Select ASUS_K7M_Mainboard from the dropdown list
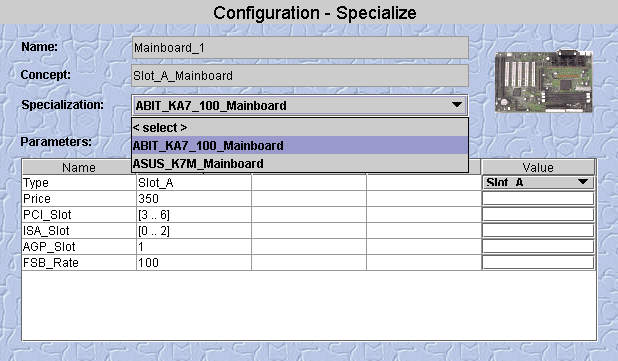This screenshot has height=361, width=618. tap(300, 163)
